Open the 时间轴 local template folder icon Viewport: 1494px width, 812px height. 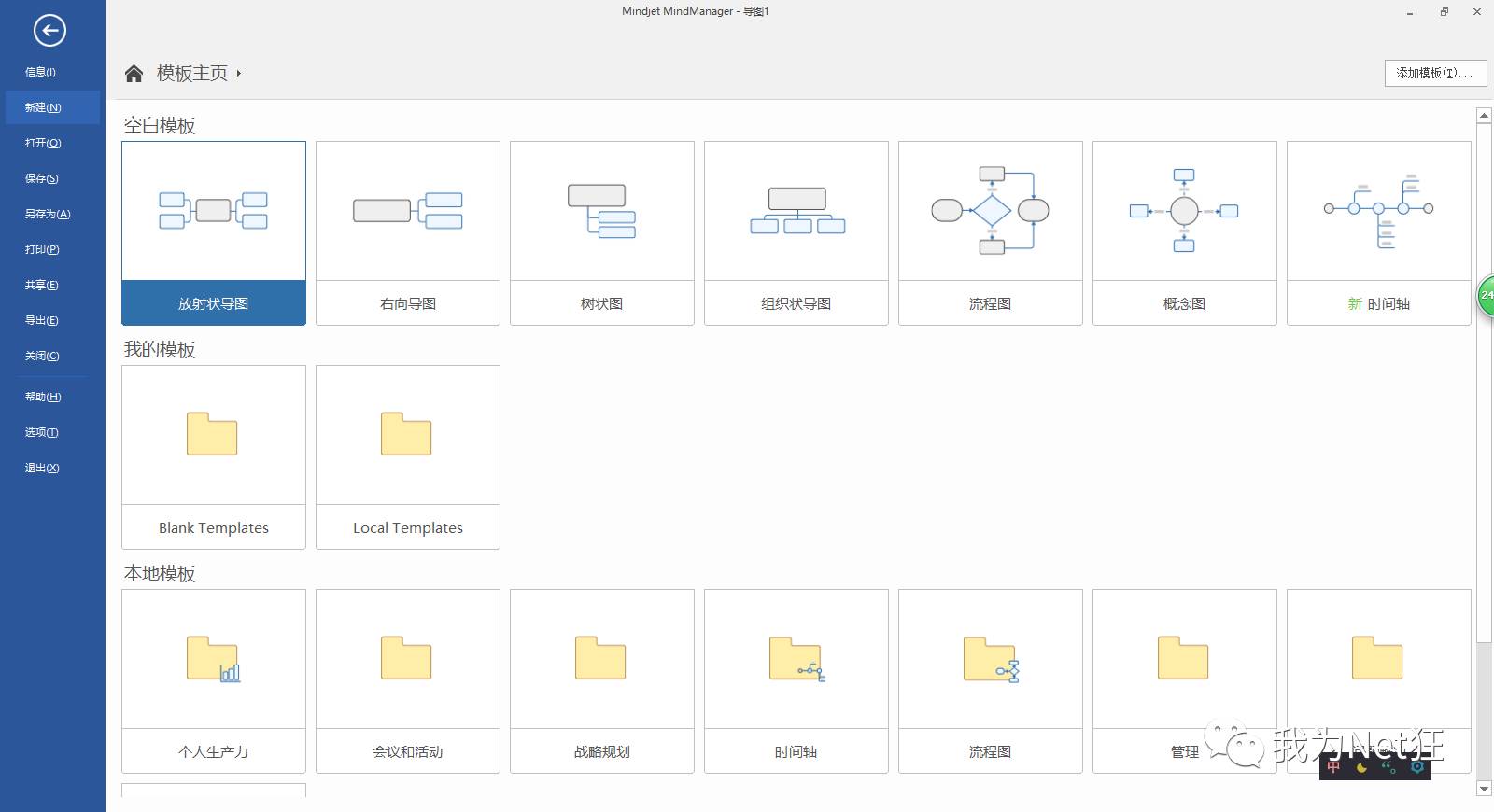pos(796,659)
